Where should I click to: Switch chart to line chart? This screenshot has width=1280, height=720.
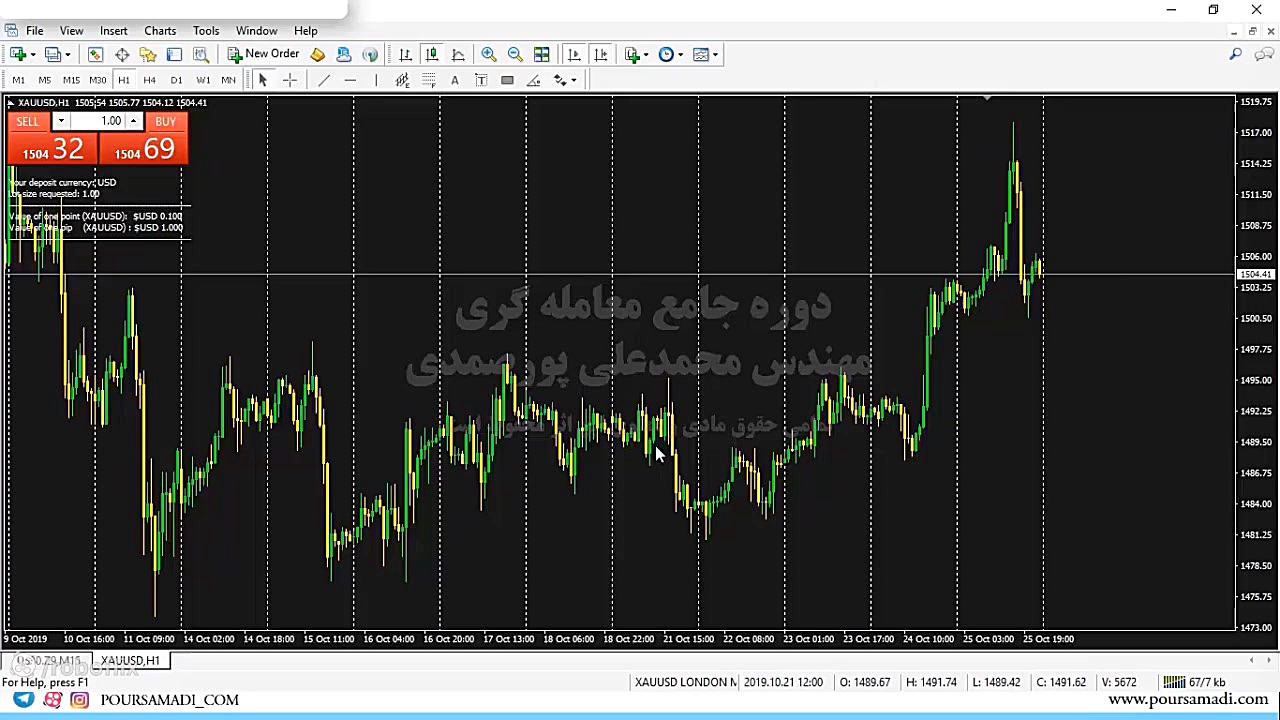point(458,55)
